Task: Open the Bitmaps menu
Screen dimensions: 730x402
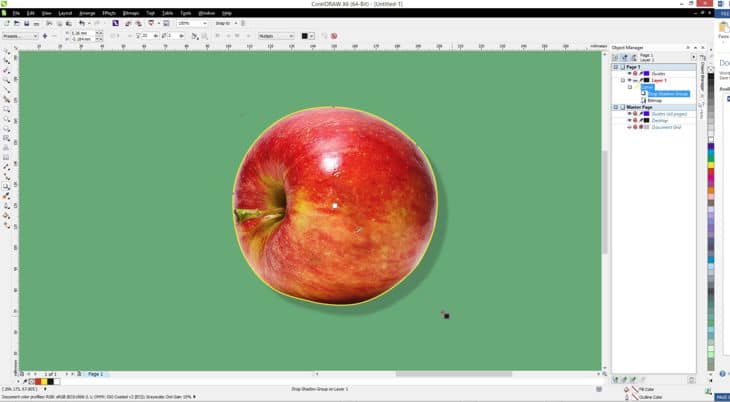Action: click(131, 14)
